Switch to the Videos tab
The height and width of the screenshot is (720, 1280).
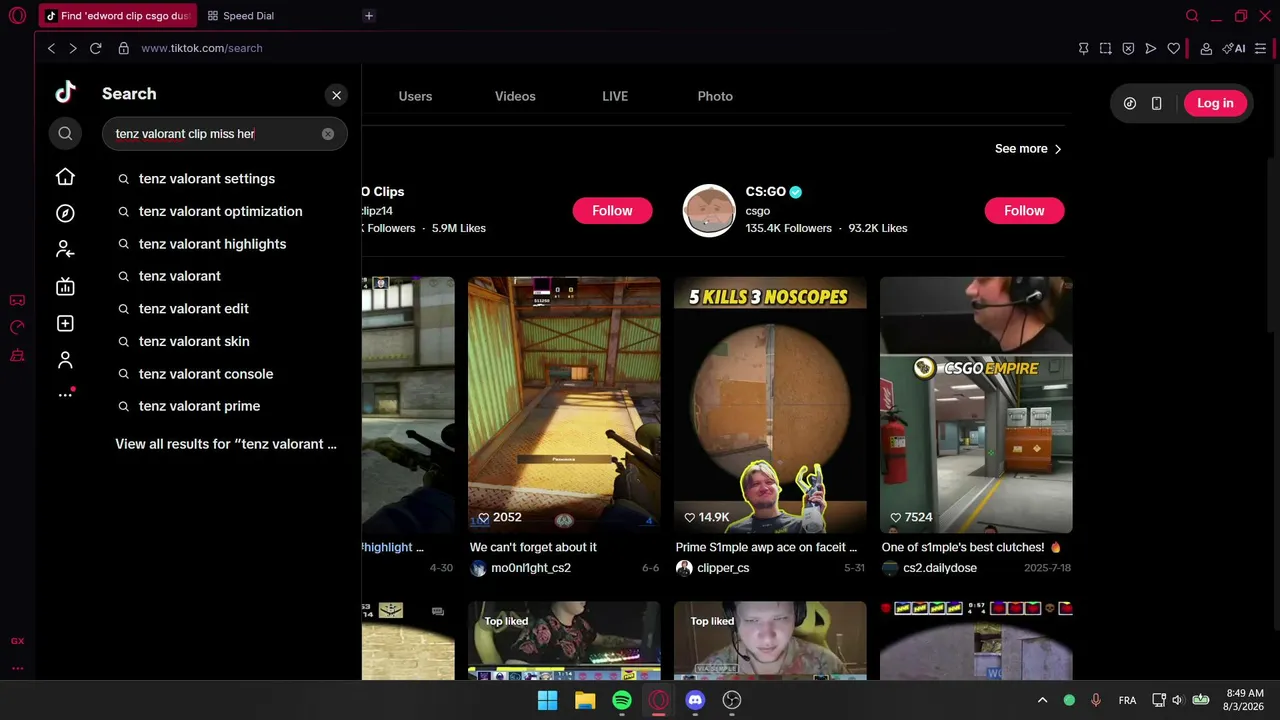pos(515,96)
